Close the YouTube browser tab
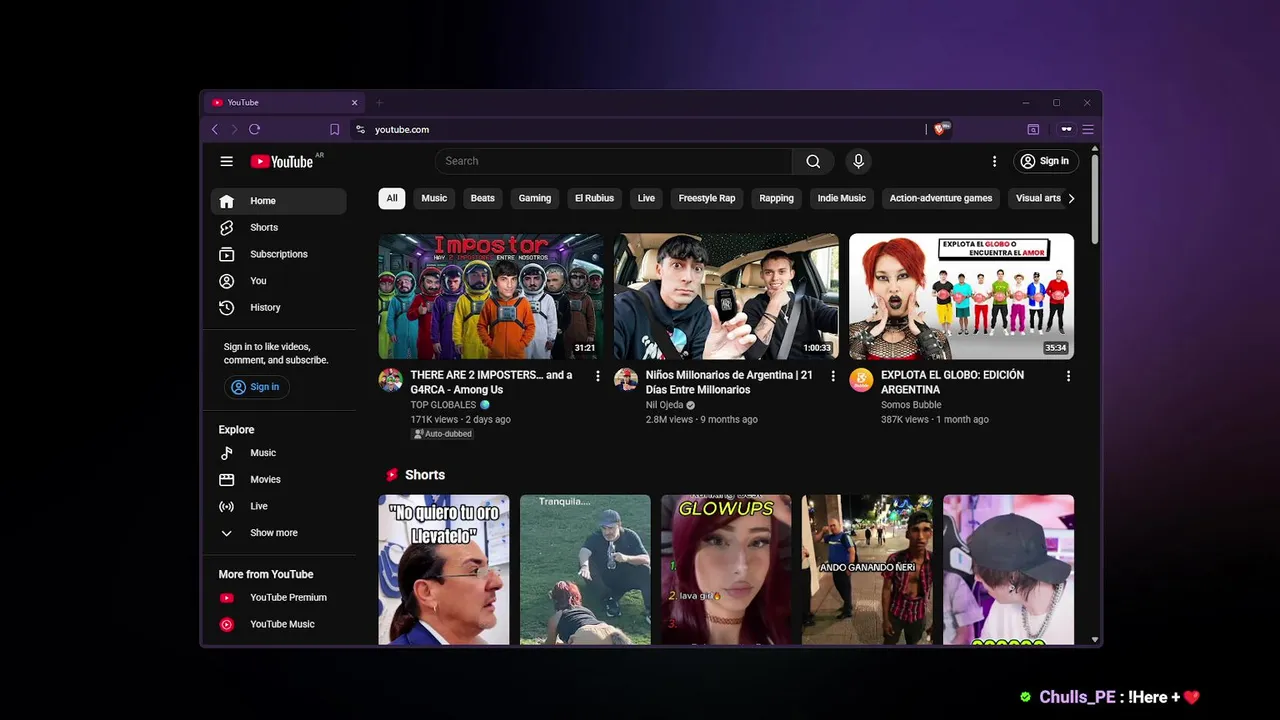1280x720 pixels. pyautogui.click(x=354, y=102)
